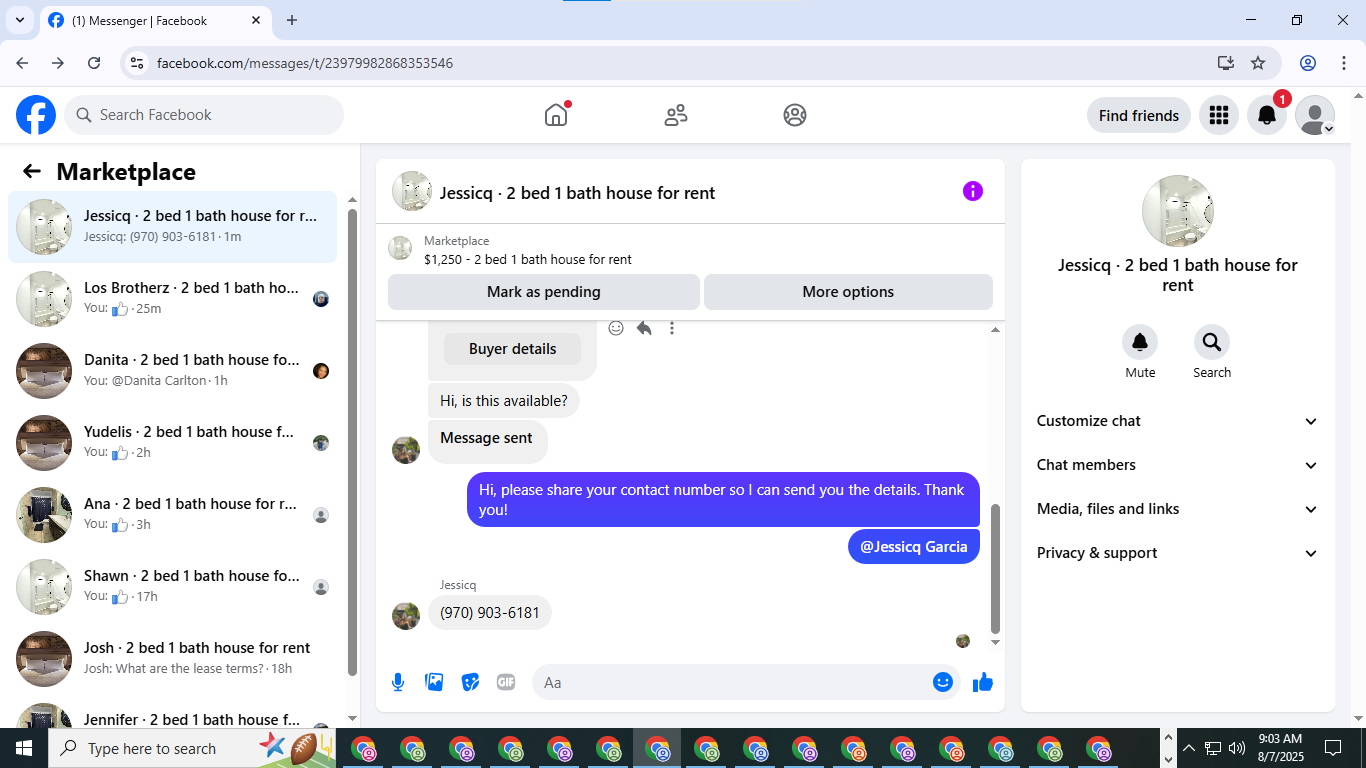Click the conversation list scrollbar
This screenshot has width=1366, height=768.
coord(352,443)
